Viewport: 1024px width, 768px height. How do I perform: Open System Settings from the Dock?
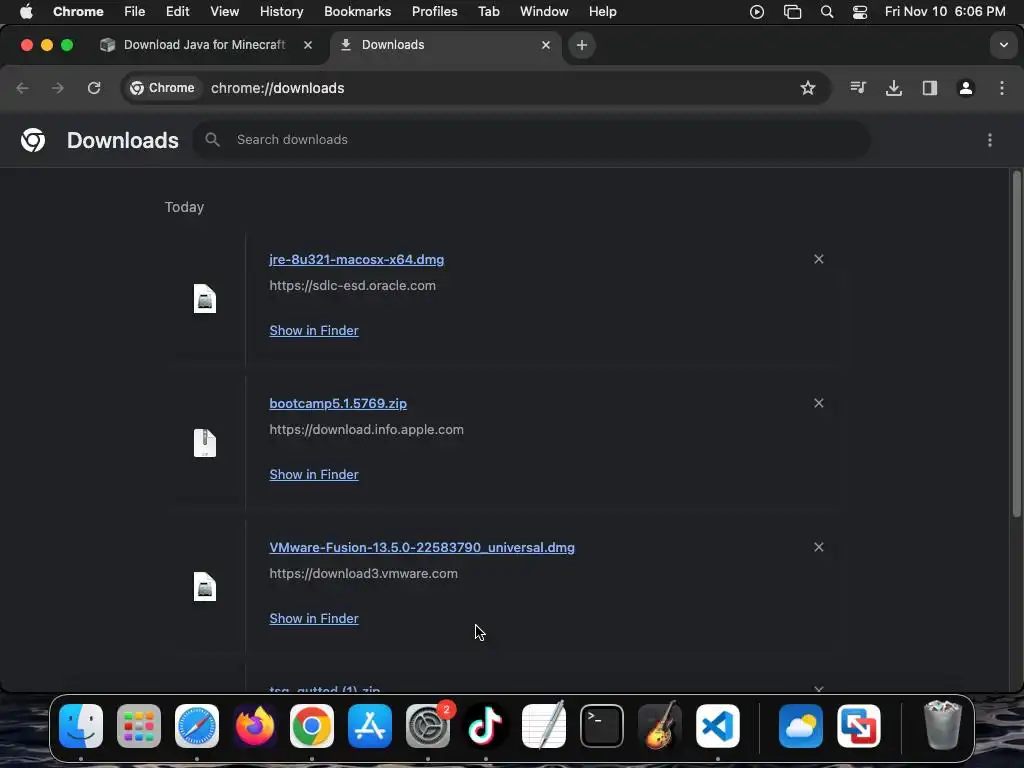pyautogui.click(x=428, y=726)
